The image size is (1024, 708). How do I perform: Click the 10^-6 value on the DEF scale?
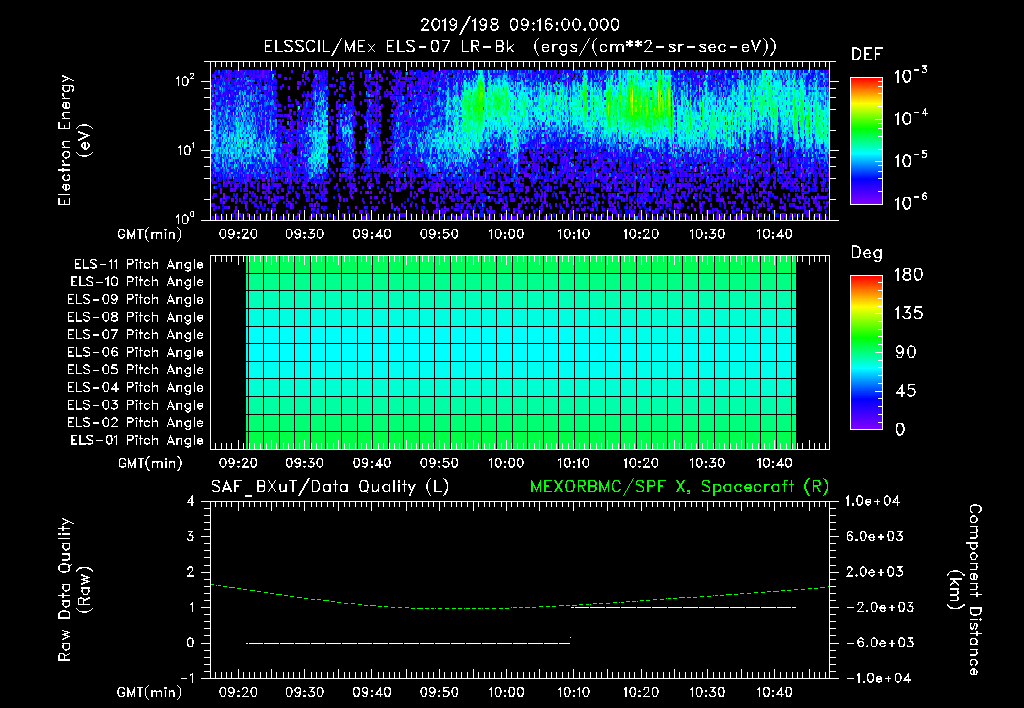(910, 202)
